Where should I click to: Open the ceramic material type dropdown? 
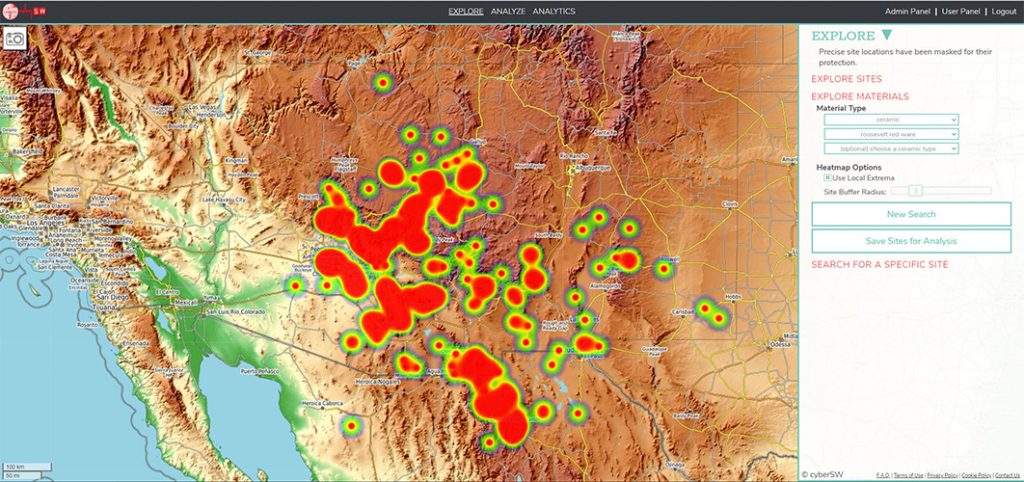click(x=891, y=119)
